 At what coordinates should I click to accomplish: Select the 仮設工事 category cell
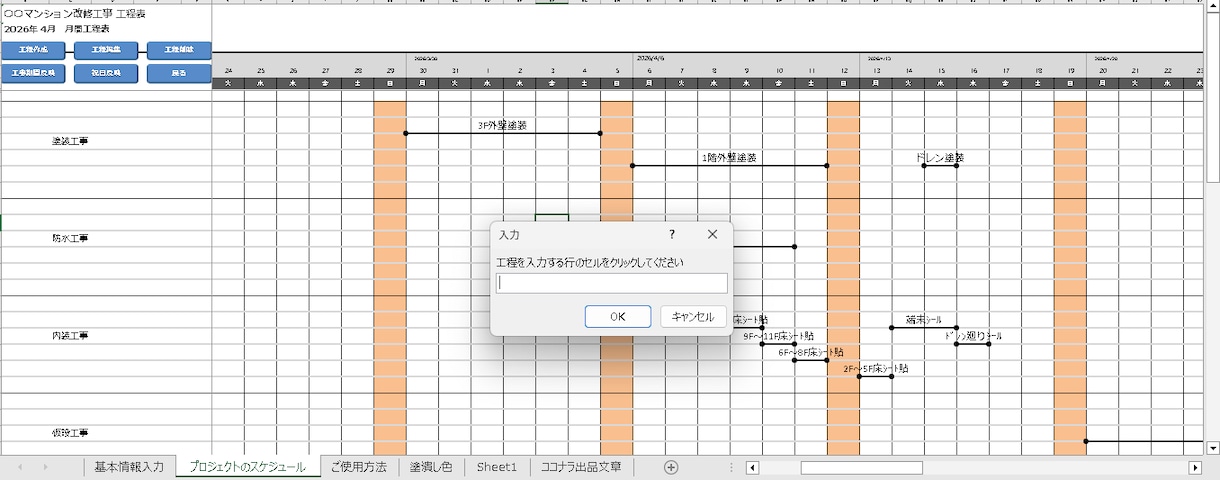pos(70,433)
